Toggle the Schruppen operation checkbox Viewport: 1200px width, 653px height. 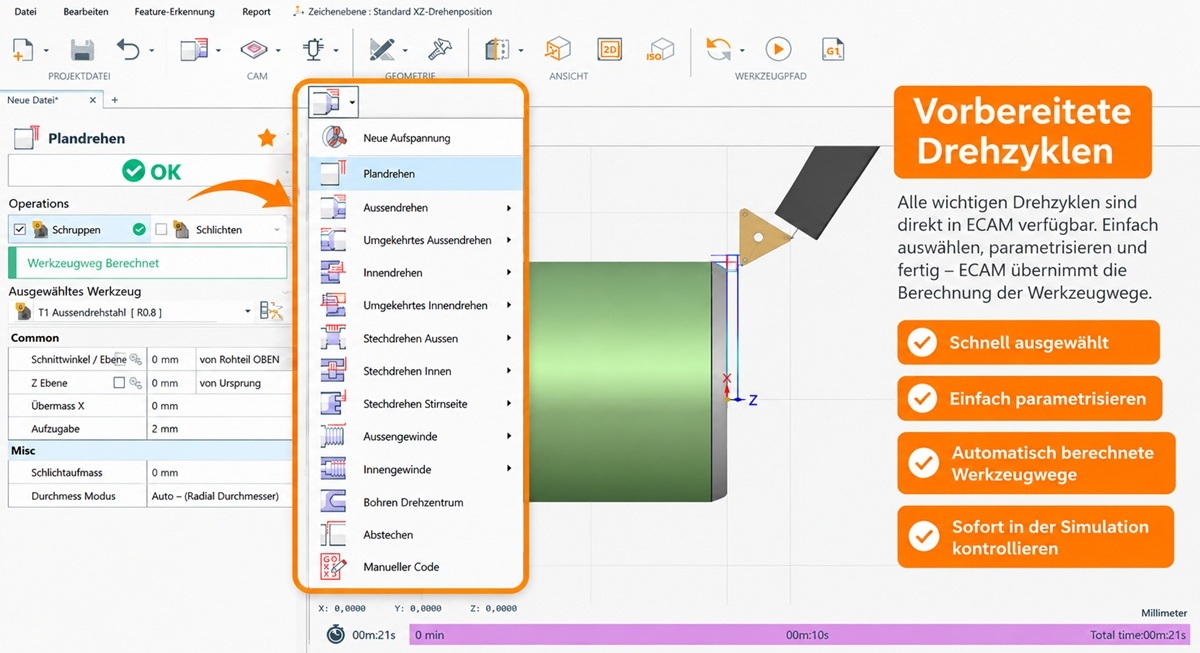19,230
